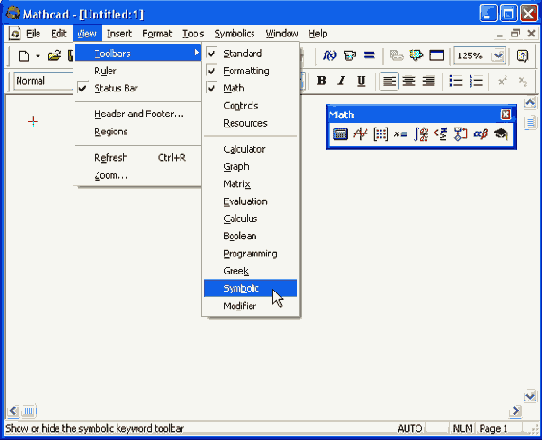Open a file with the folder icon
This screenshot has width=542, height=440.
(x=54, y=56)
